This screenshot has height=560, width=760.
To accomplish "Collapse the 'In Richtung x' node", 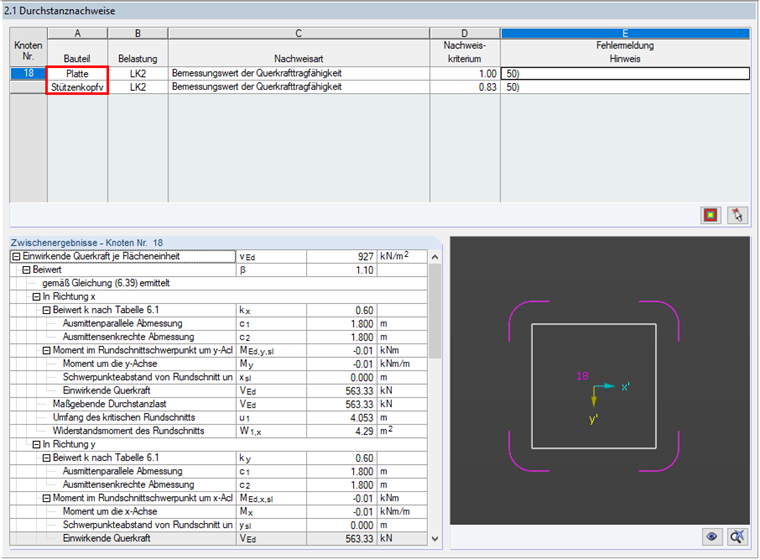I will (36, 297).
